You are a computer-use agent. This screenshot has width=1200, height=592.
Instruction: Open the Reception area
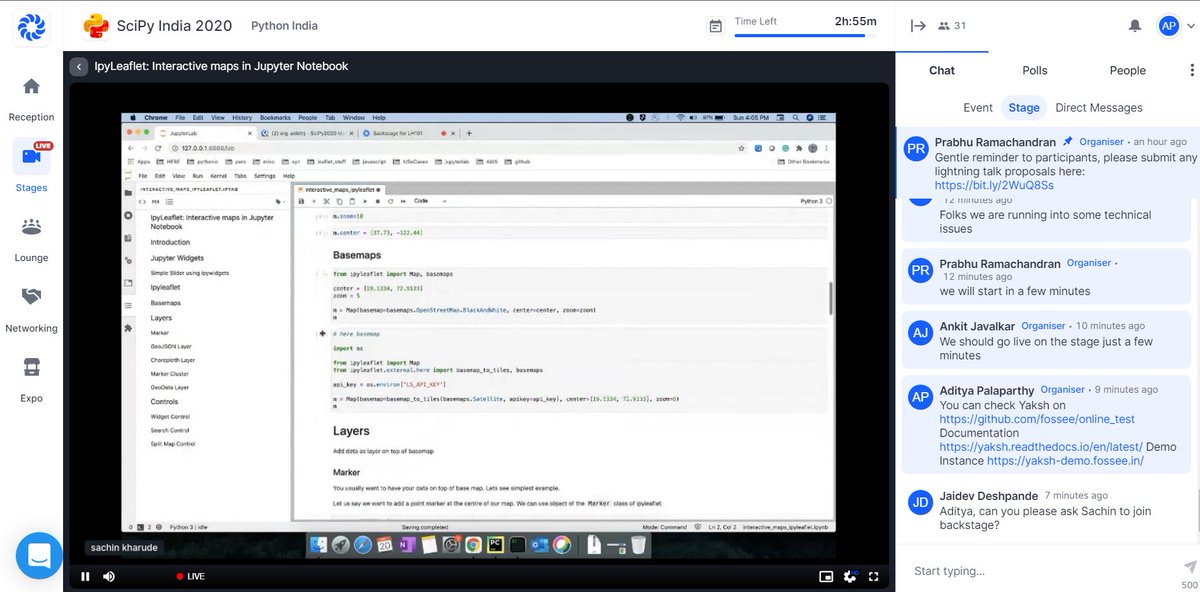pos(31,100)
